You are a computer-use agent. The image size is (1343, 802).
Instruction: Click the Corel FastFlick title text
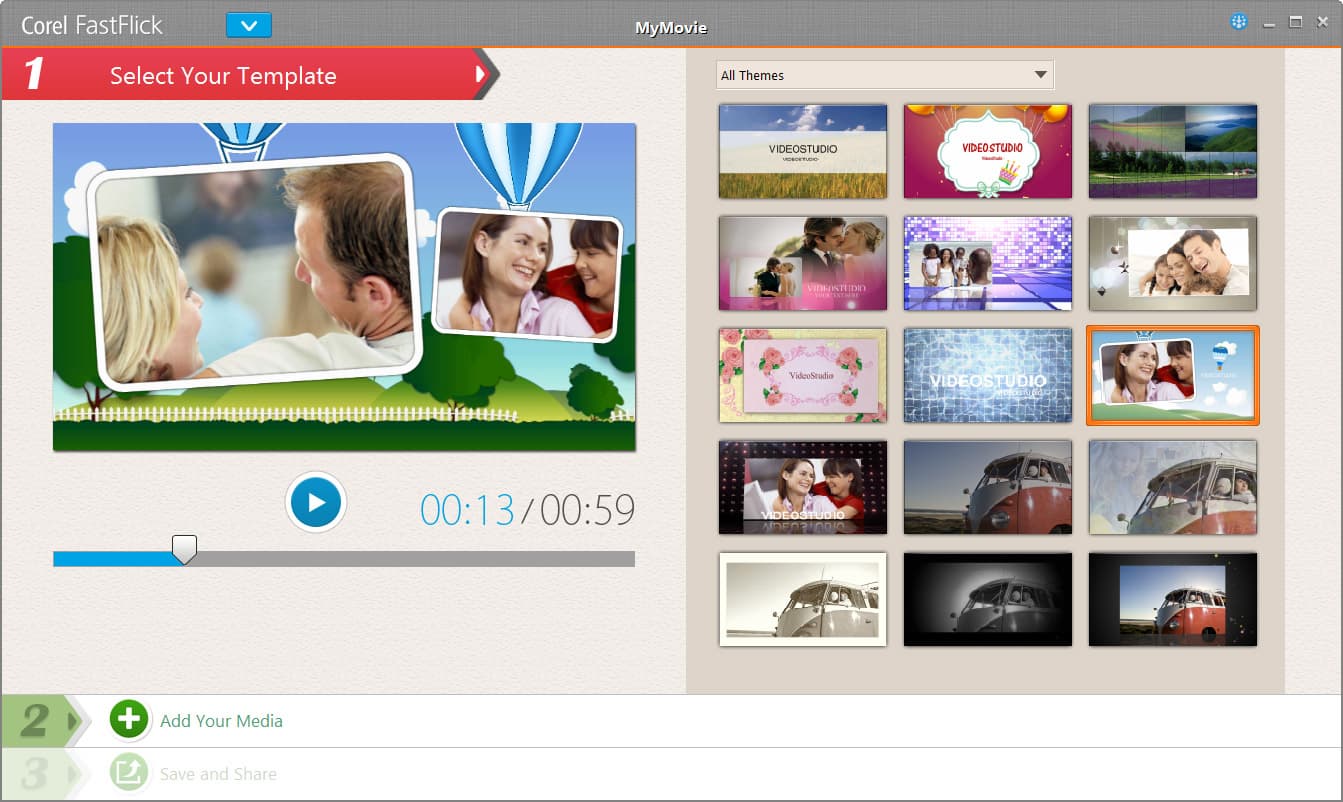coord(92,26)
